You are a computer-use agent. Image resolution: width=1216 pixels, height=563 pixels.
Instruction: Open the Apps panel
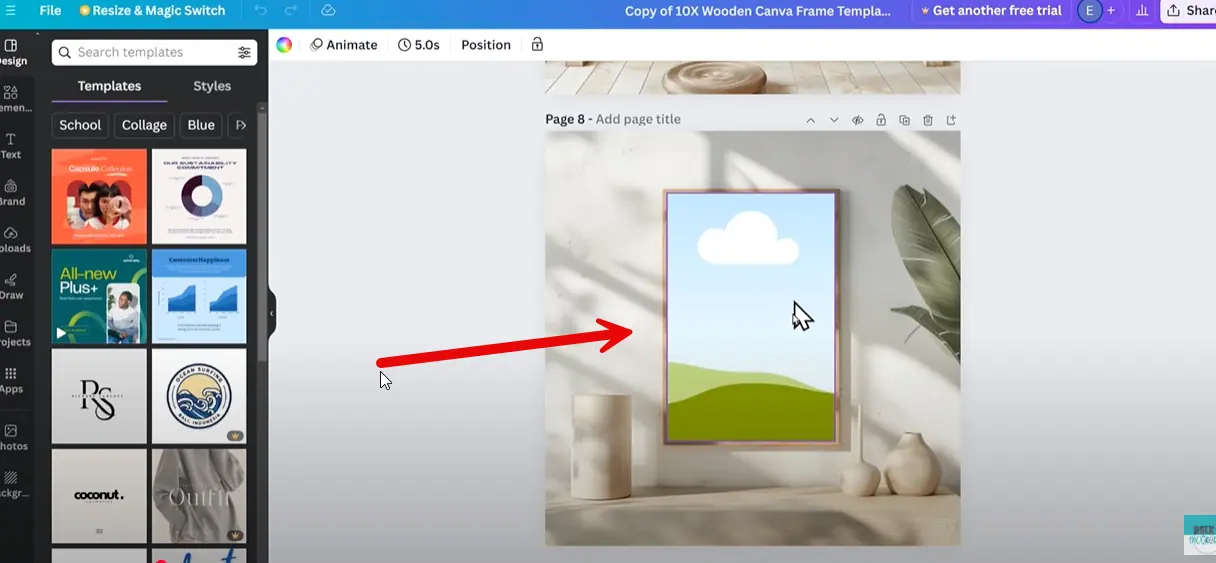pos(11,380)
